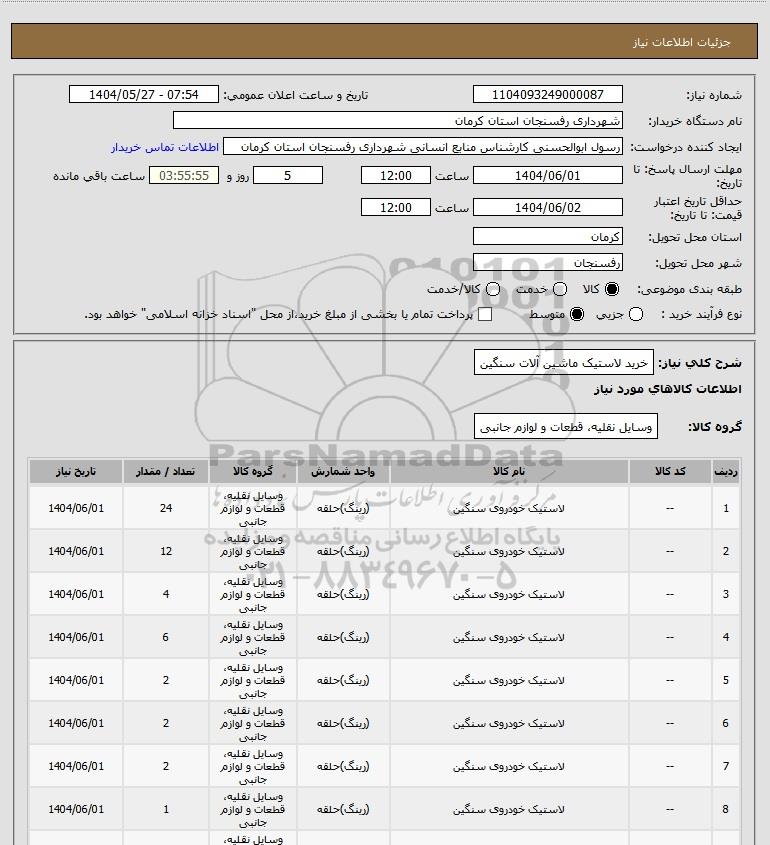770x845 pixels.
Task: Click the remaining time 03:55:55 field
Action: (184, 176)
